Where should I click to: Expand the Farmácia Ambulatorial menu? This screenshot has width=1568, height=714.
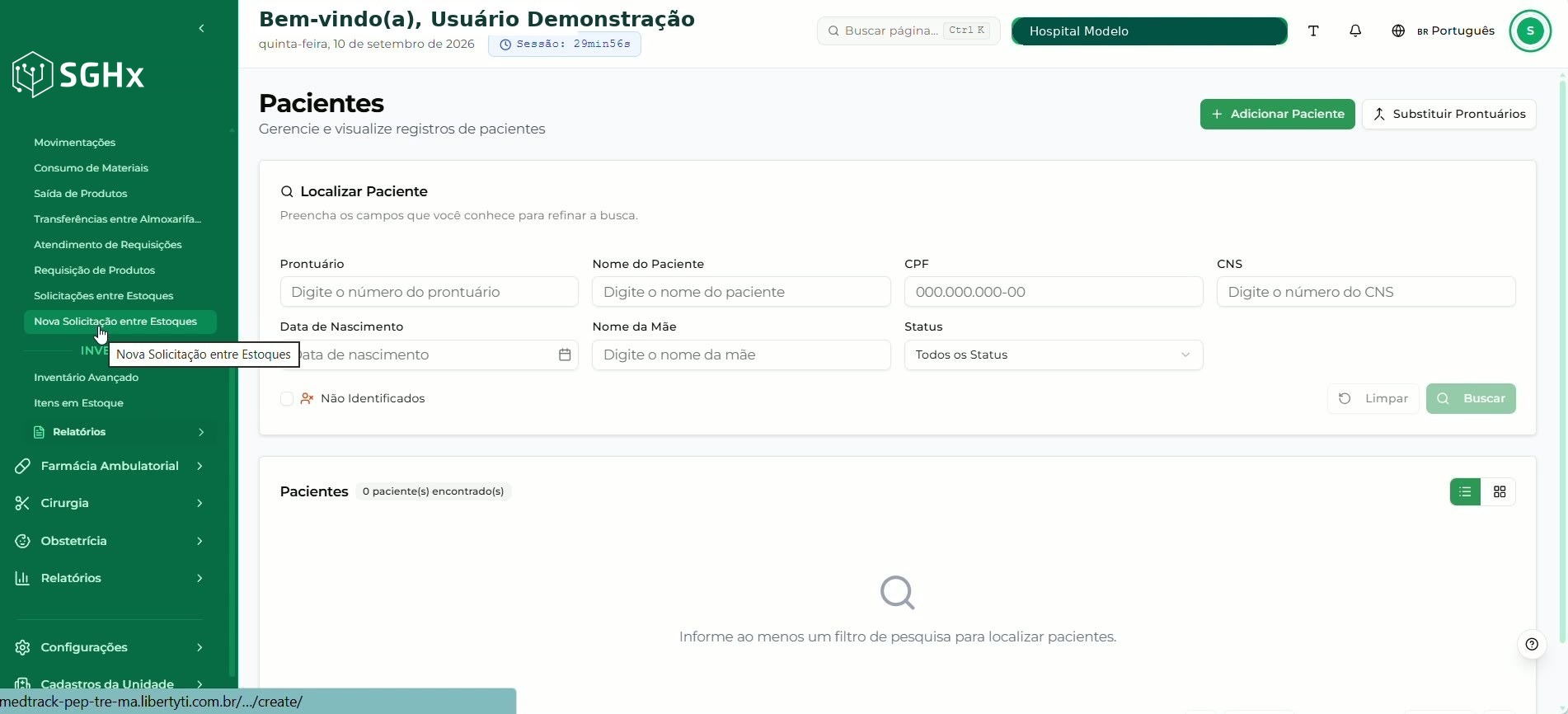pyautogui.click(x=200, y=466)
